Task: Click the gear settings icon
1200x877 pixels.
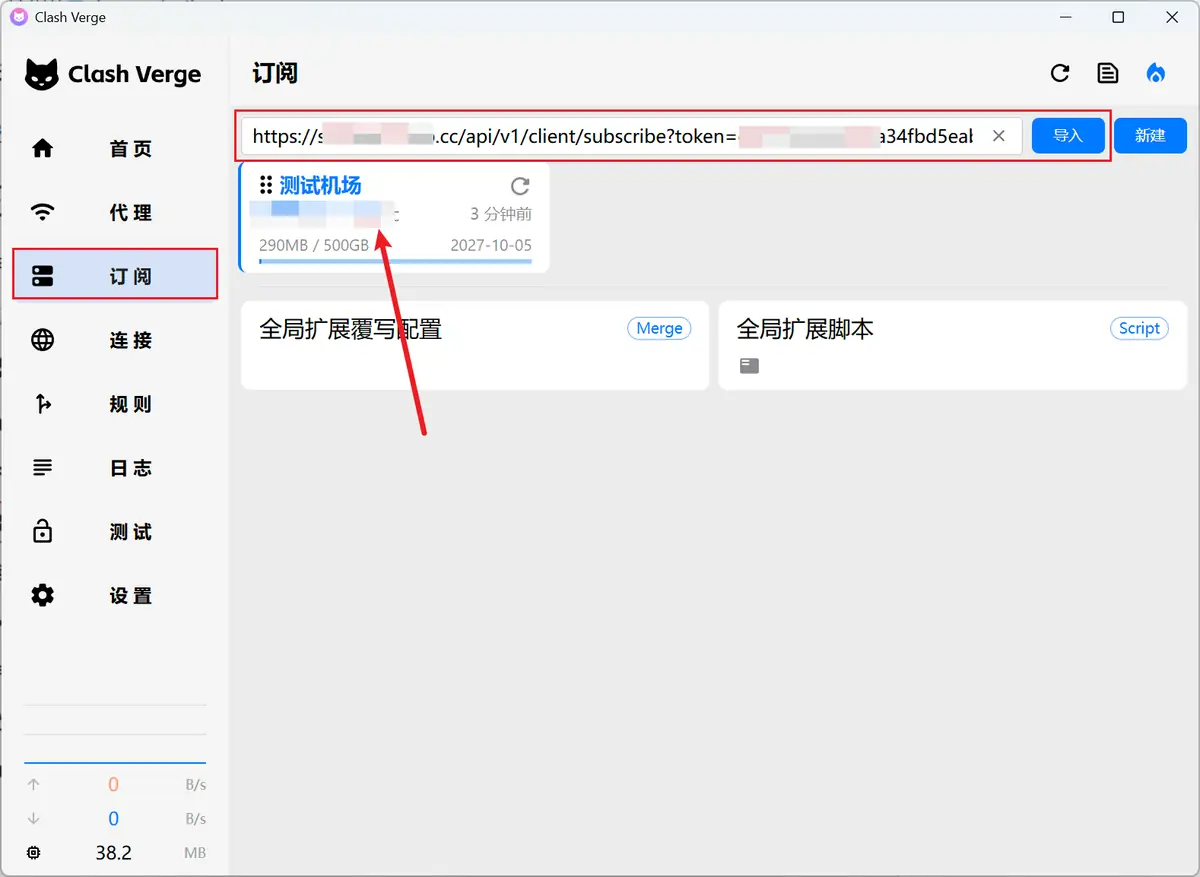Action: point(42,595)
